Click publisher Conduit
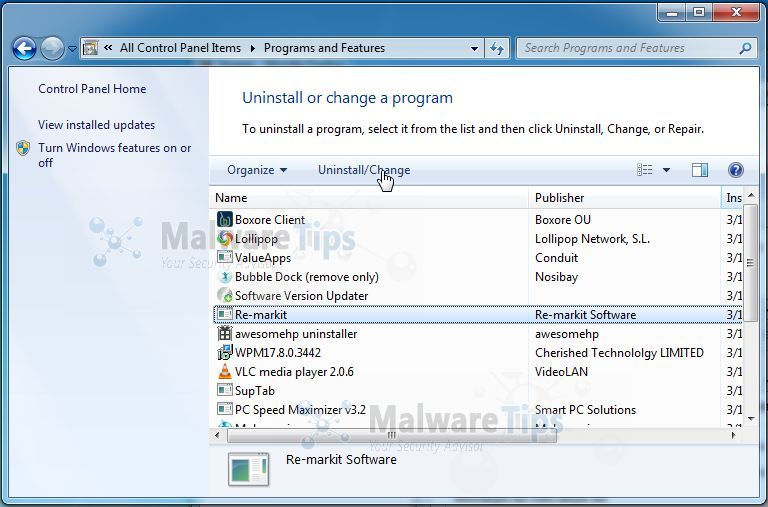The image size is (768, 507). coord(556,258)
